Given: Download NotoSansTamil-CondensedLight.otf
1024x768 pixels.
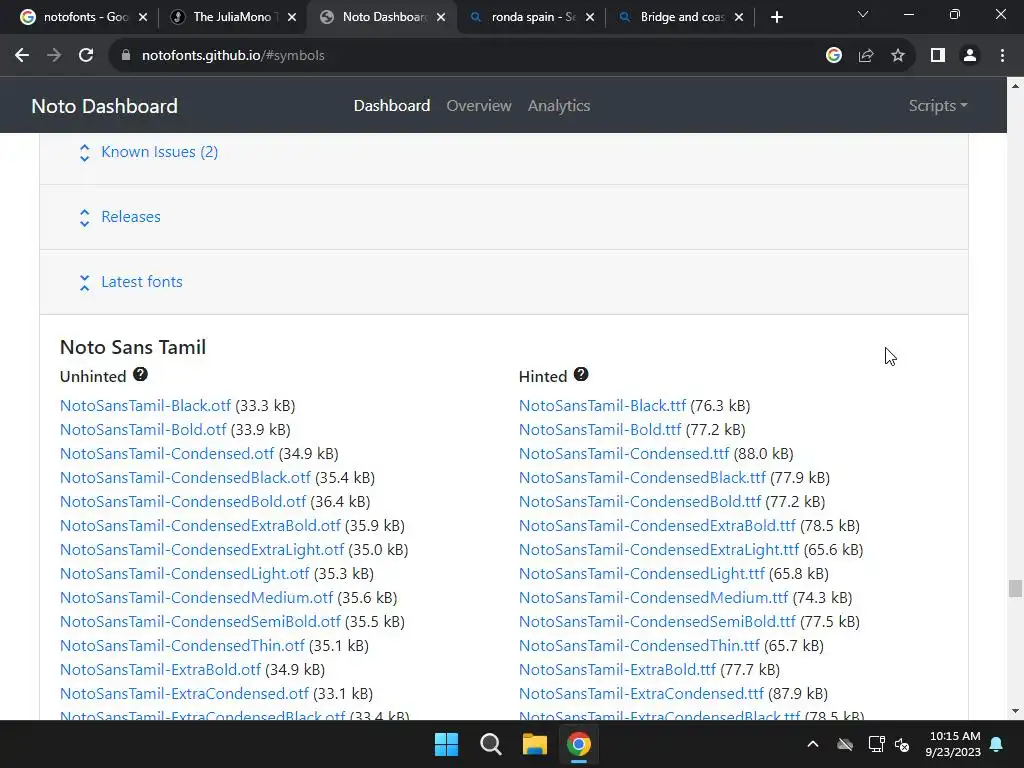Looking at the screenshot, I should point(185,574).
